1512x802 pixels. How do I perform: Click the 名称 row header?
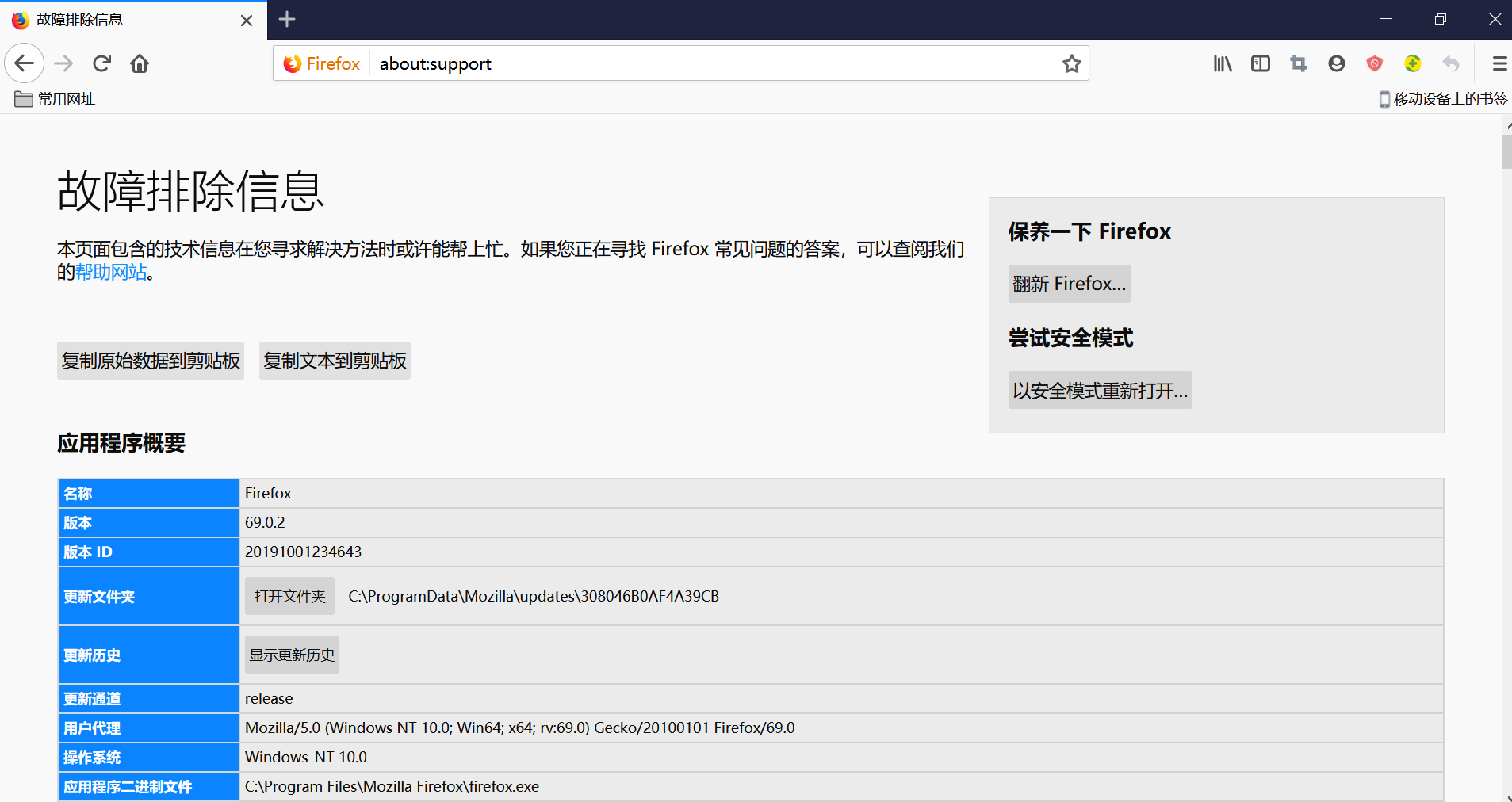coord(148,493)
